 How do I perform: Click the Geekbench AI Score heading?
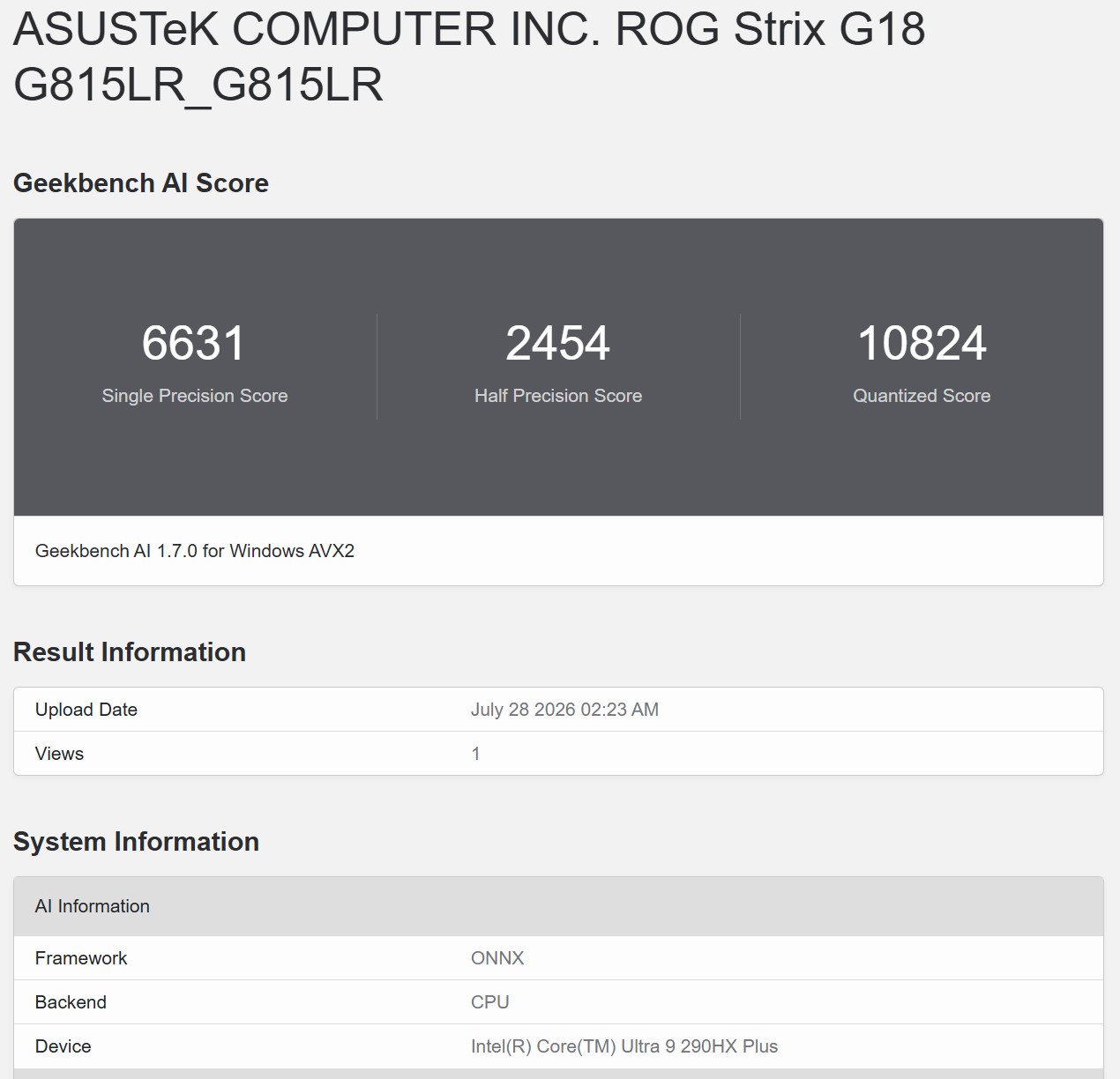tap(141, 182)
